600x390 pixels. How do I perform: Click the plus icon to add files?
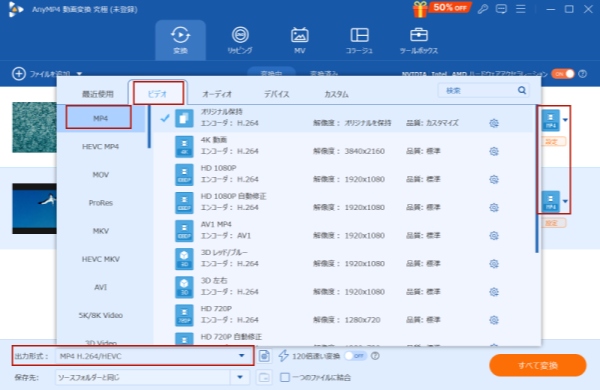(19, 73)
